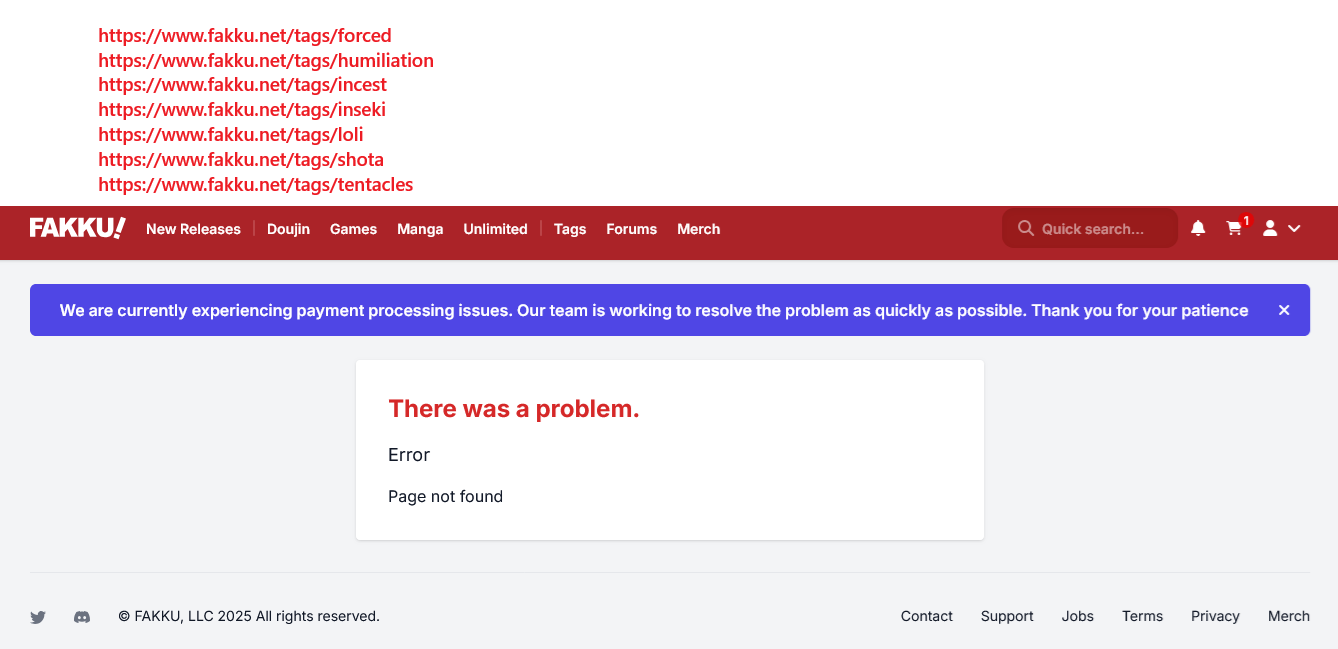The height and width of the screenshot is (649, 1338).
Task: Click the 'There was a problem.' heading
Action: [x=514, y=408]
